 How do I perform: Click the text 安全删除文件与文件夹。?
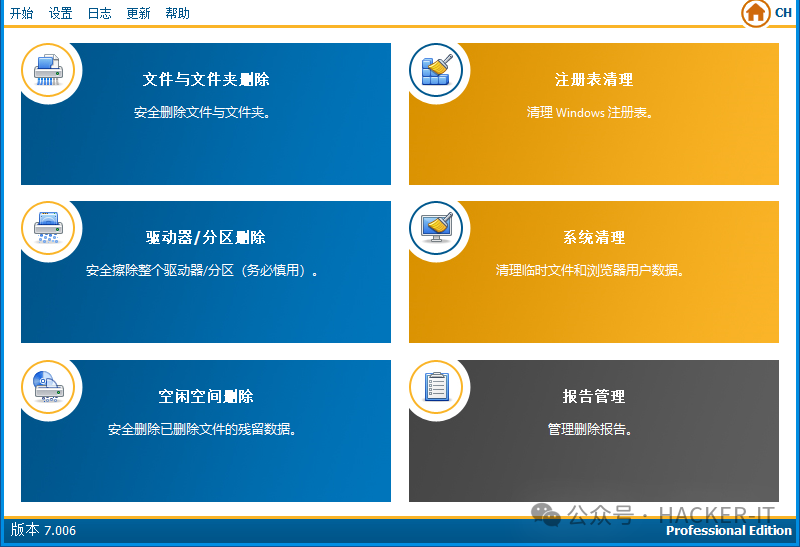pyautogui.click(x=202, y=112)
